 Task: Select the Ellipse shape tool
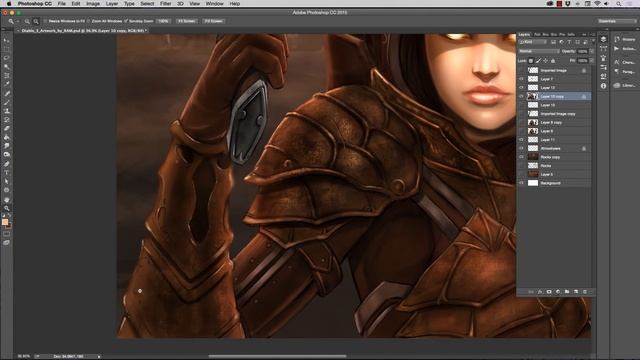click(7, 190)
